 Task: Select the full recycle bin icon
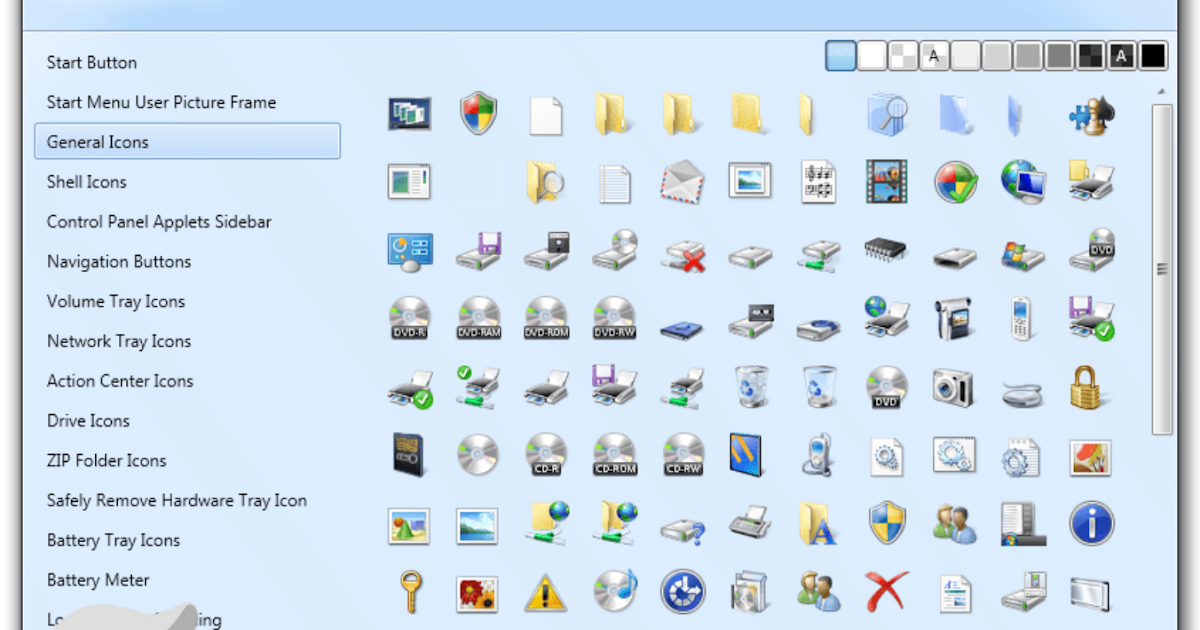click(x=750, y=386)
